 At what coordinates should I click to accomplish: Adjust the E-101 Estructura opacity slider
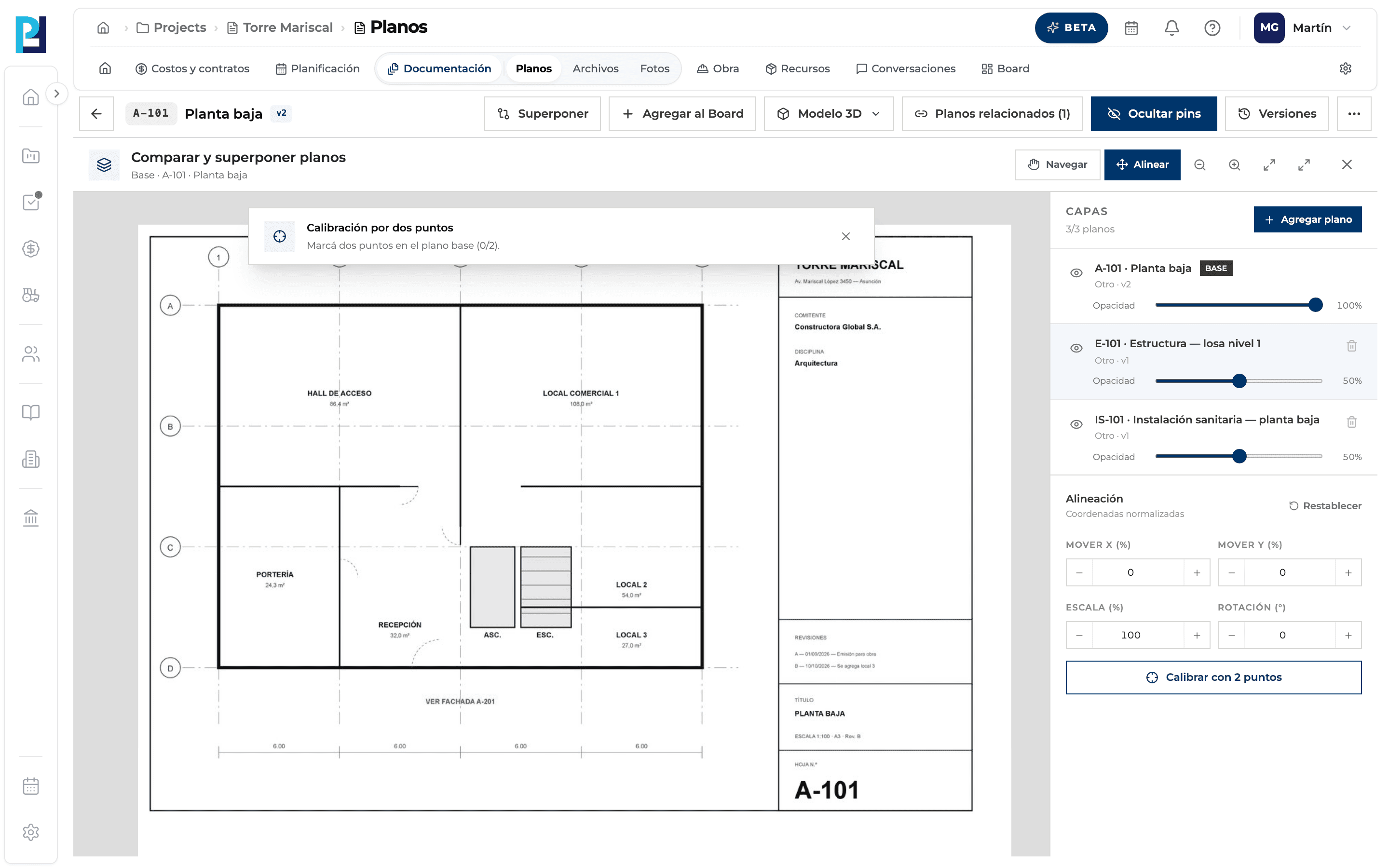coord(1239,380)
